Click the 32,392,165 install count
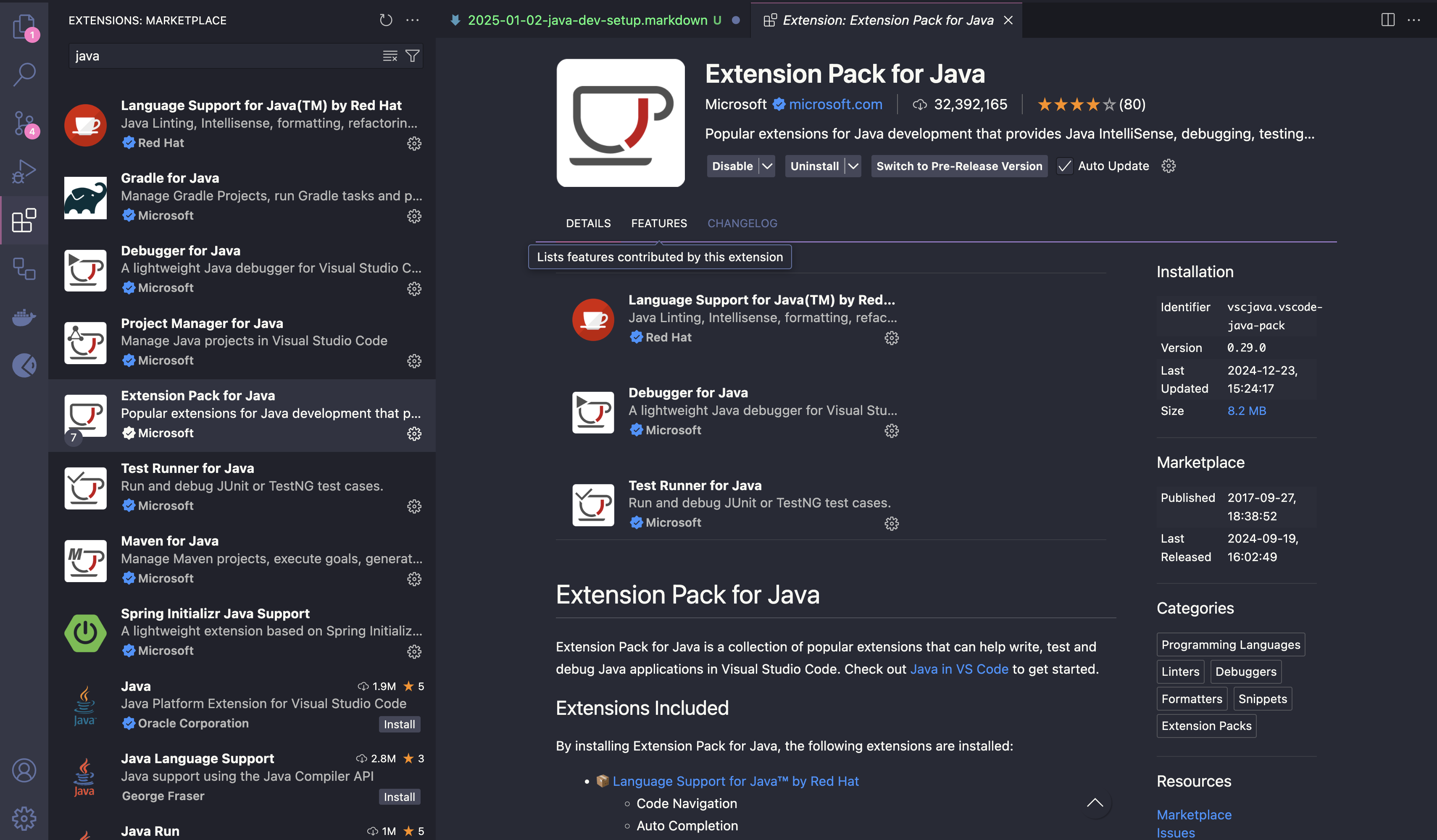 click(x=960, y=104)
